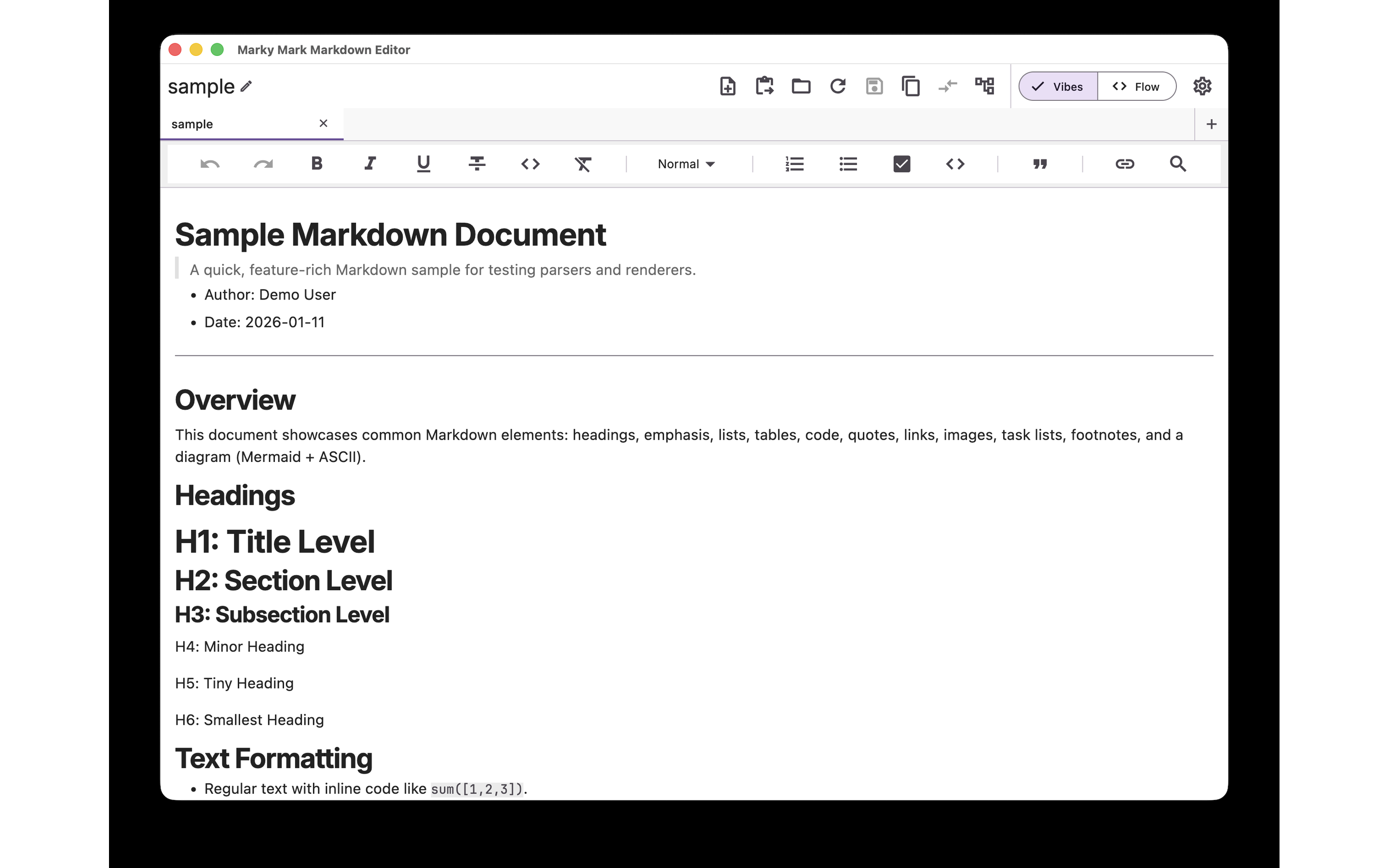Viewport: 1389px width, 868px height.
Task: Click the Headings section title
Action: pyautogui.click(x=235, y=495)
